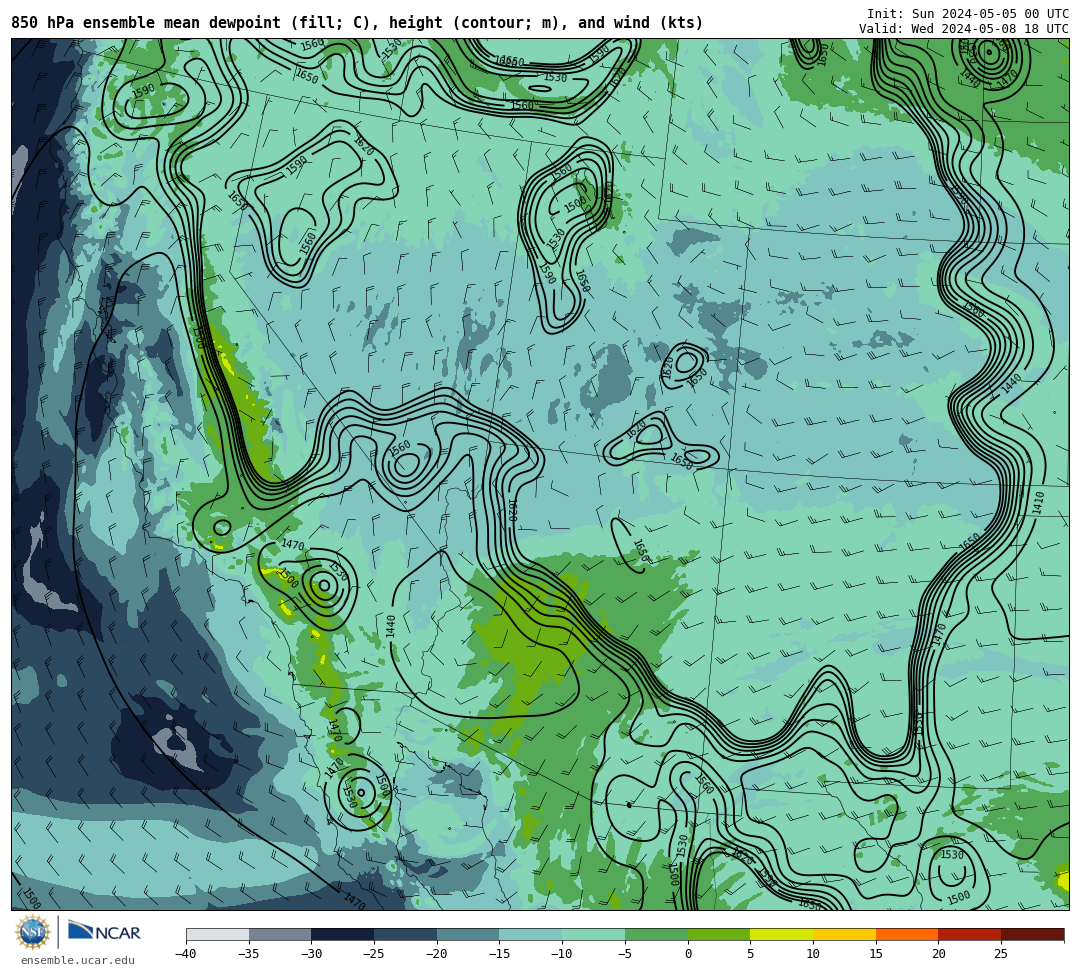Pick the yellow-green 5 to 10 colorbar segment
This screenshot has width=1080, height=973.
782,934
